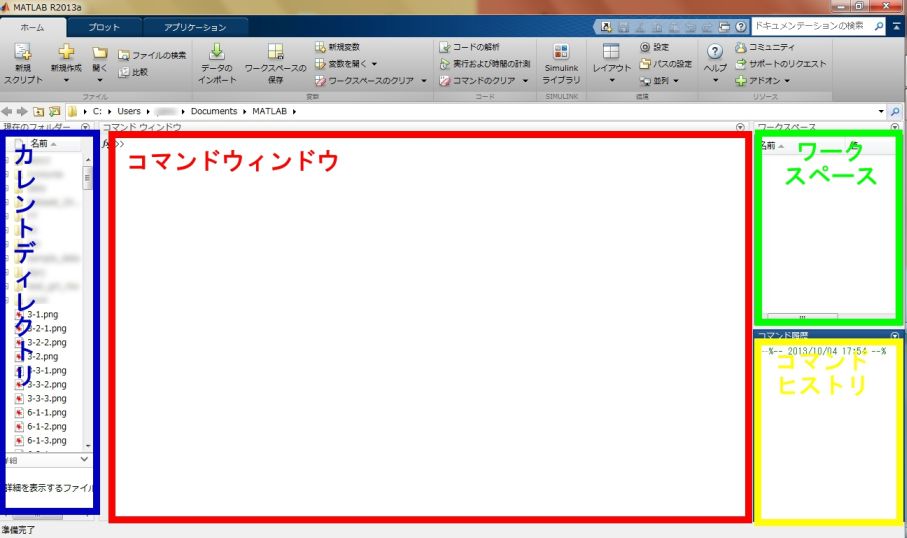The width and height of the screenshot is (907, 538).
Task: Launch the 比較 compare tool
Action: pyautogui.click(x=133, y=72)
